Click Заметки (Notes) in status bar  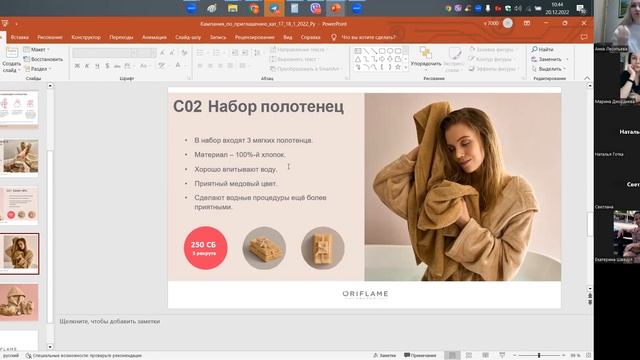(384, 356)
